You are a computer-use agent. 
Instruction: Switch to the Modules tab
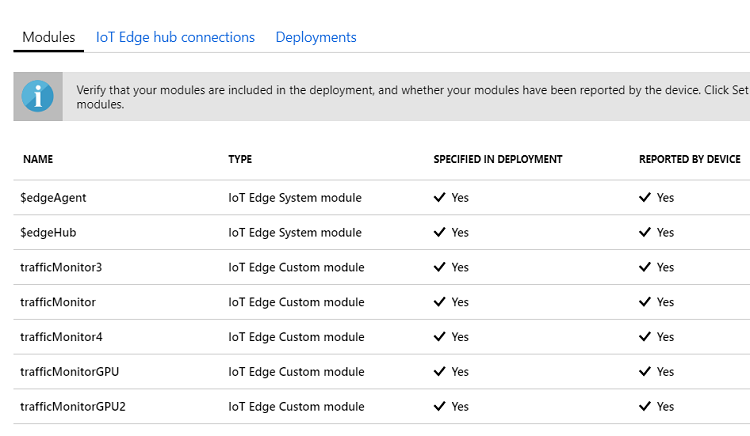click(x=48, y=38)
